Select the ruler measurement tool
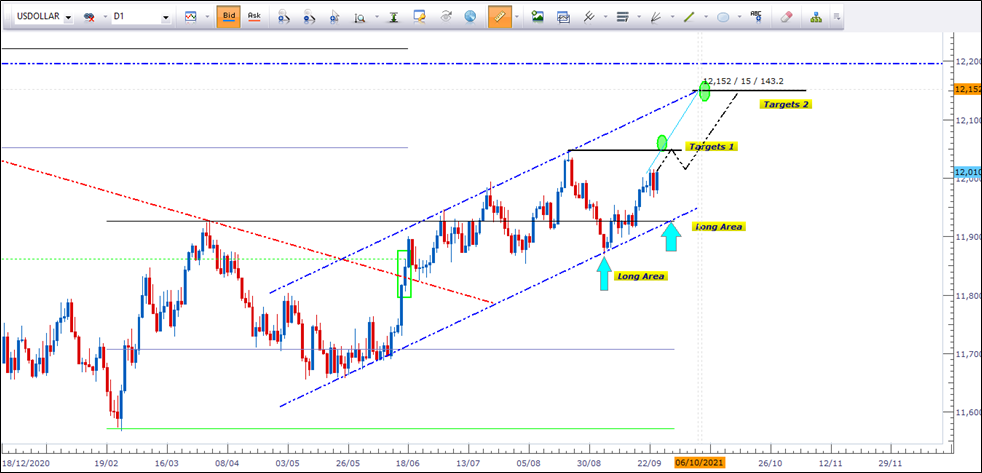This screenshot has height=473, width=982. [498, 17]
